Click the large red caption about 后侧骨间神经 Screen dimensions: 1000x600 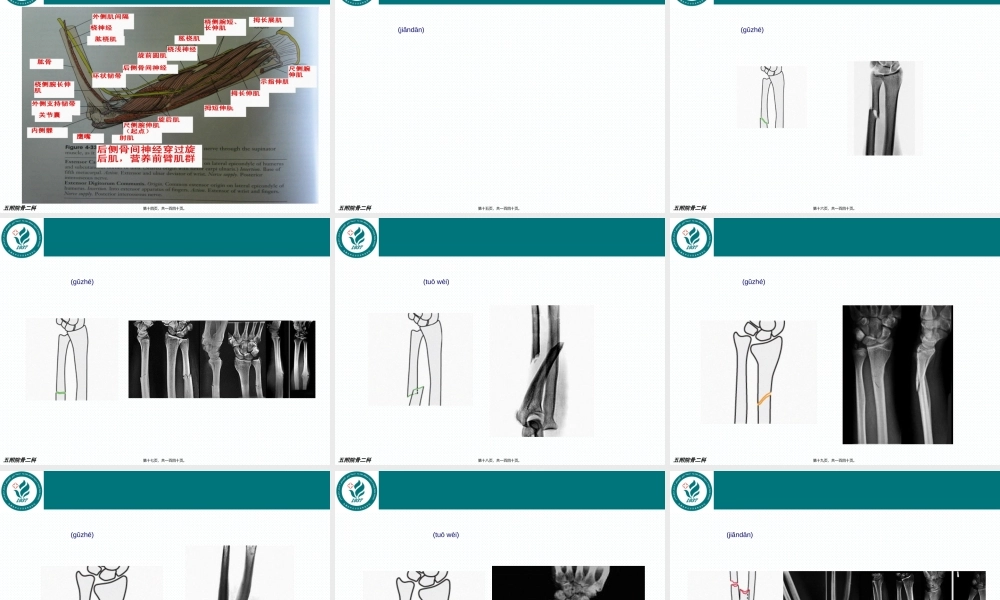pyautogui.click(x=150, y=153)
